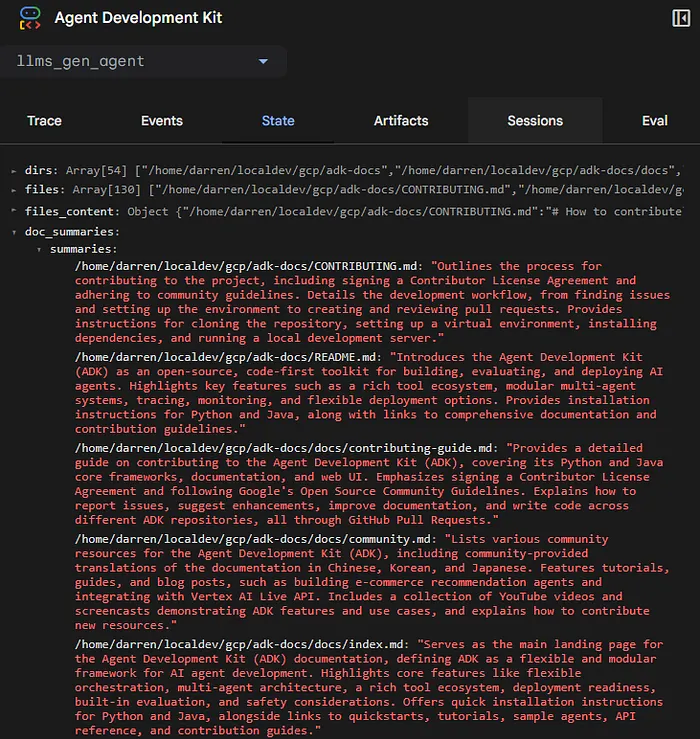Collapse the nested summaries node
This screenshot has width=700, height=739.
point(39,249)
